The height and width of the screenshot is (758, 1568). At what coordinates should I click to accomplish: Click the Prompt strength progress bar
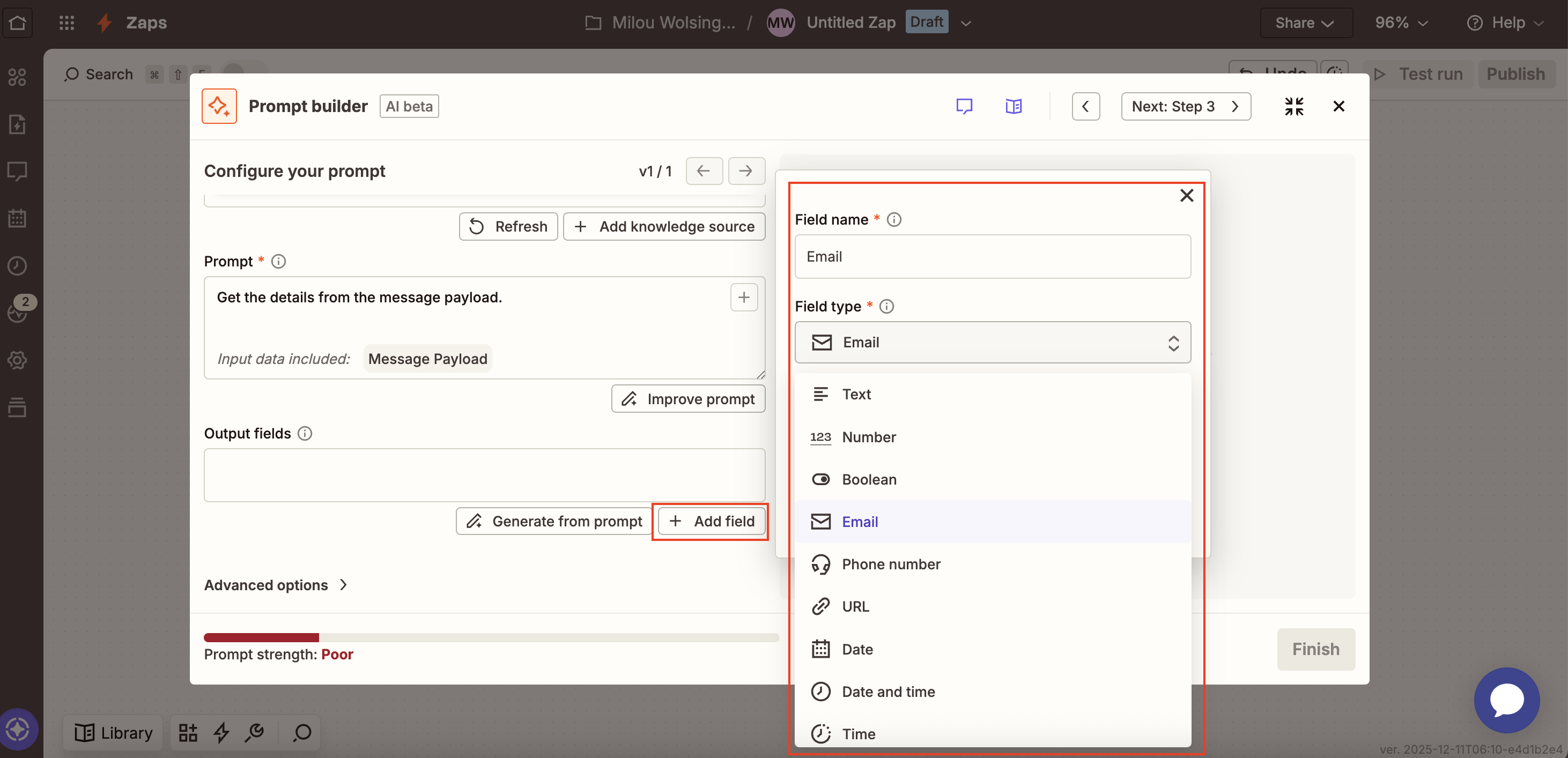pyautogui.click(x=491, y=637)
